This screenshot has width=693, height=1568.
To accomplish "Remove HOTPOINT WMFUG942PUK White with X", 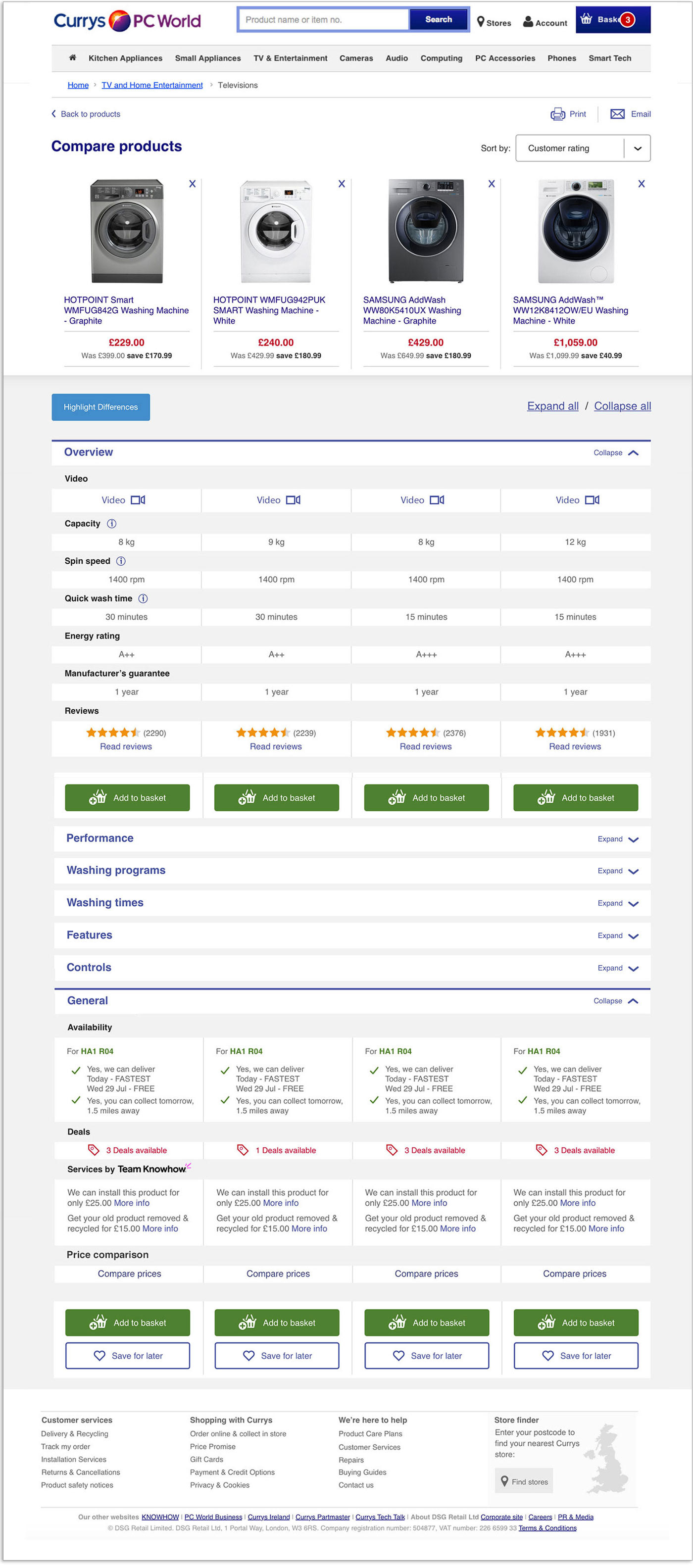I will point(342,184).
